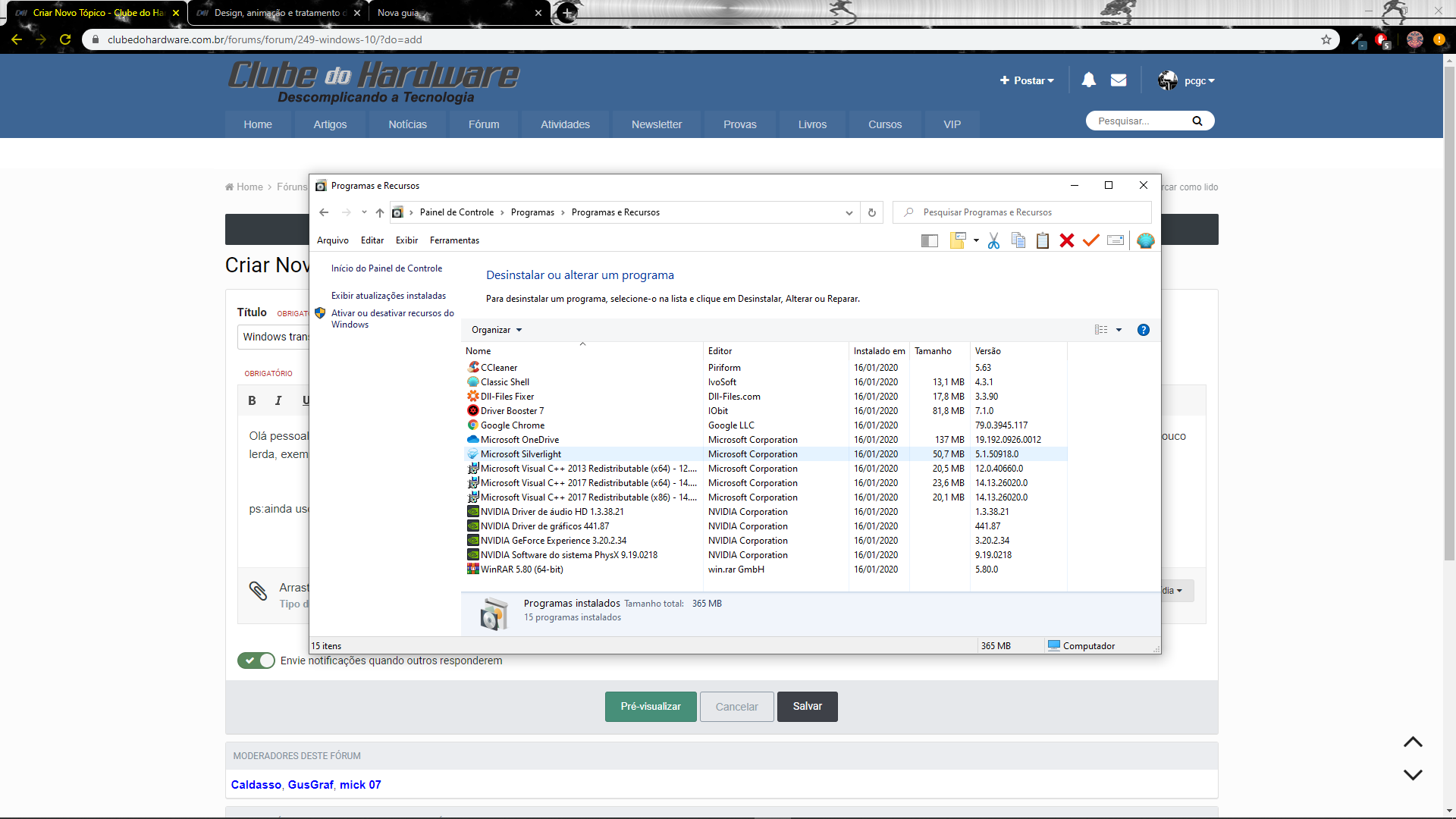Open folder options toolbar dropdown arrow
Screen dimensions: 1456x819
[x=976, y=241]
